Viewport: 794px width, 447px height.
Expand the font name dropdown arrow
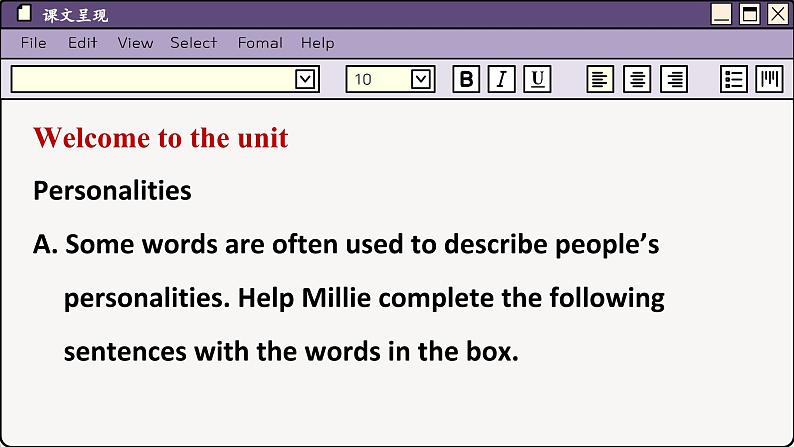(305, 79)
